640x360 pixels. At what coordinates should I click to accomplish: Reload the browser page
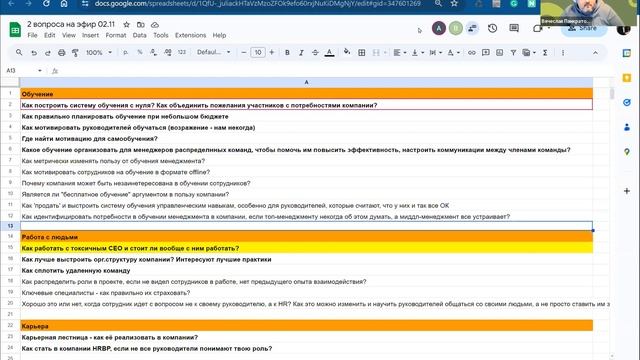click(x=46, y=4)
